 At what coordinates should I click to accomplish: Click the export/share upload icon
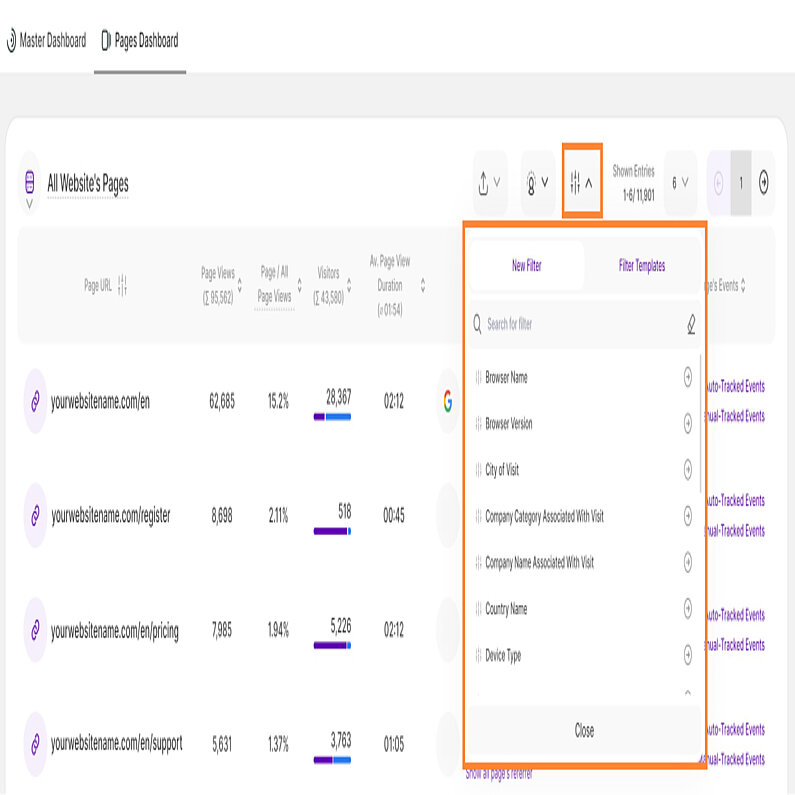coord(490,183)
